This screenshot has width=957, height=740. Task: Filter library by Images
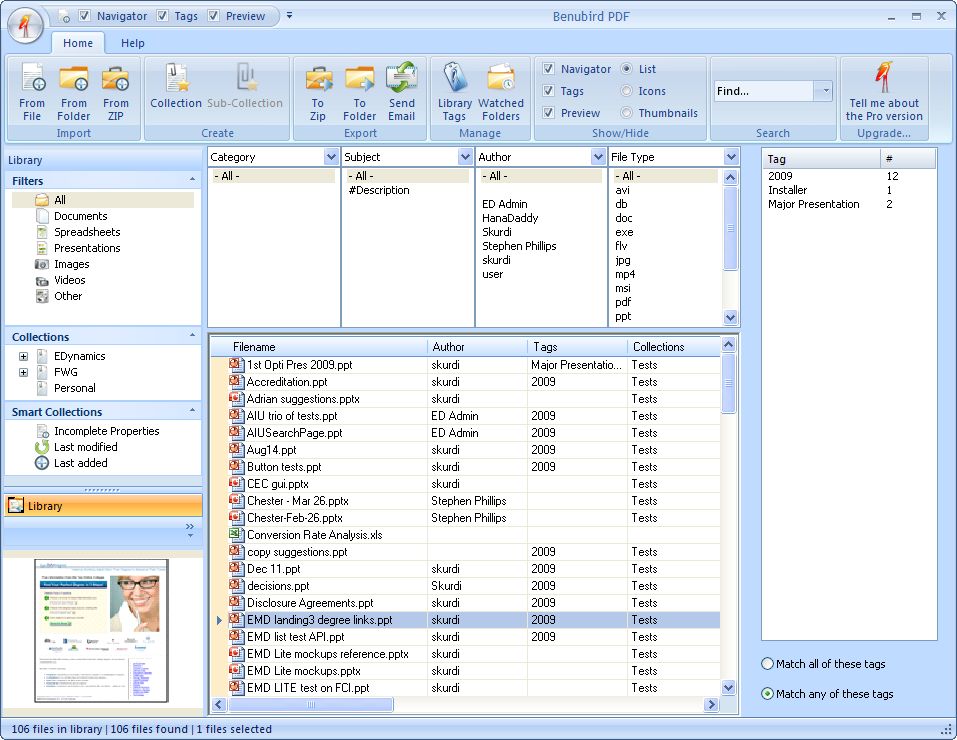click(71, 264)
